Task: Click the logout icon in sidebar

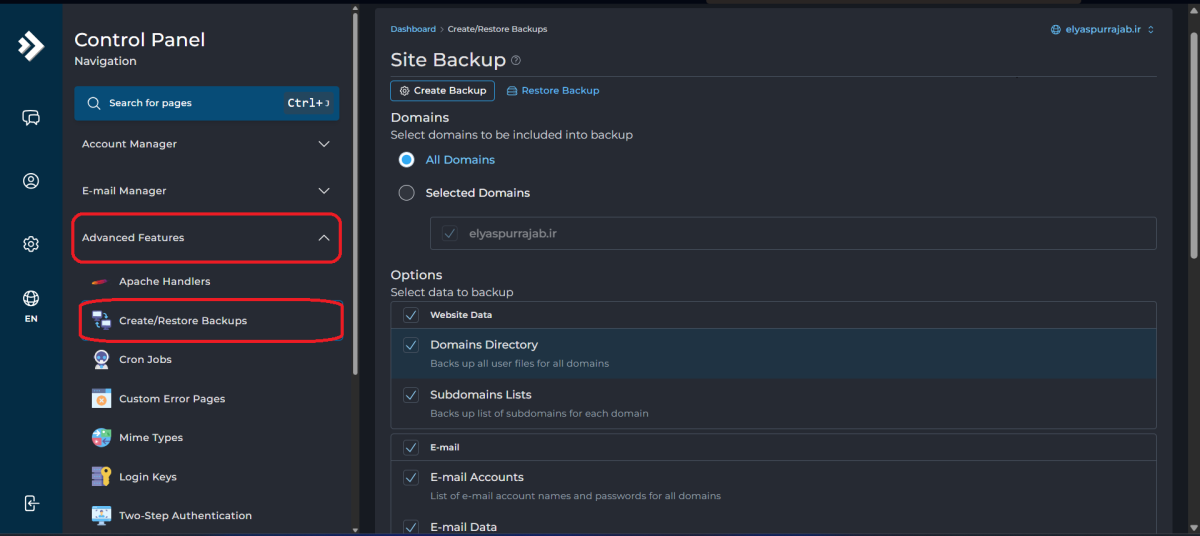Action: pos(31,503)
